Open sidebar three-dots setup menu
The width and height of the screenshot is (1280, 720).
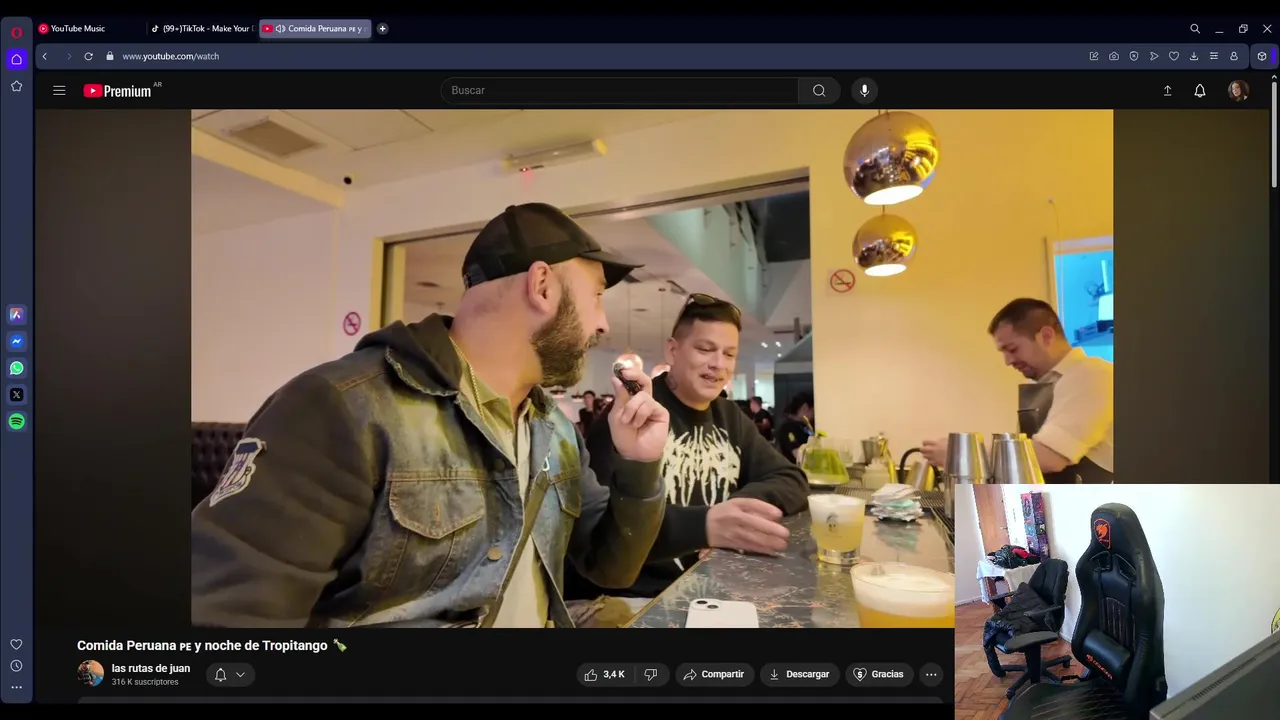(x=16, y=687)
